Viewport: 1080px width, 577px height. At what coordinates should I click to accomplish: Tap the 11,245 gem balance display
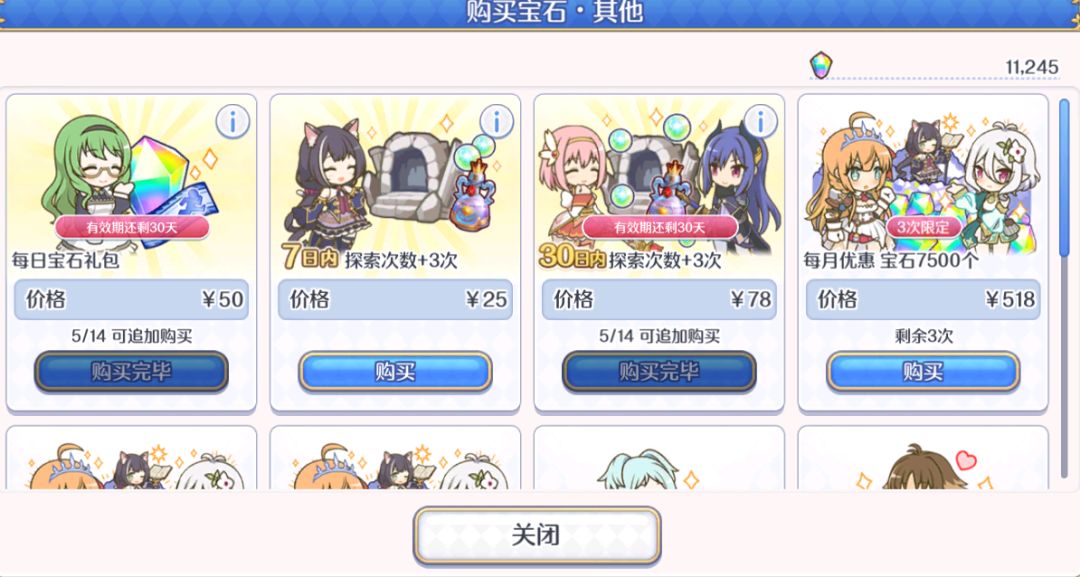click(1032, 67)
